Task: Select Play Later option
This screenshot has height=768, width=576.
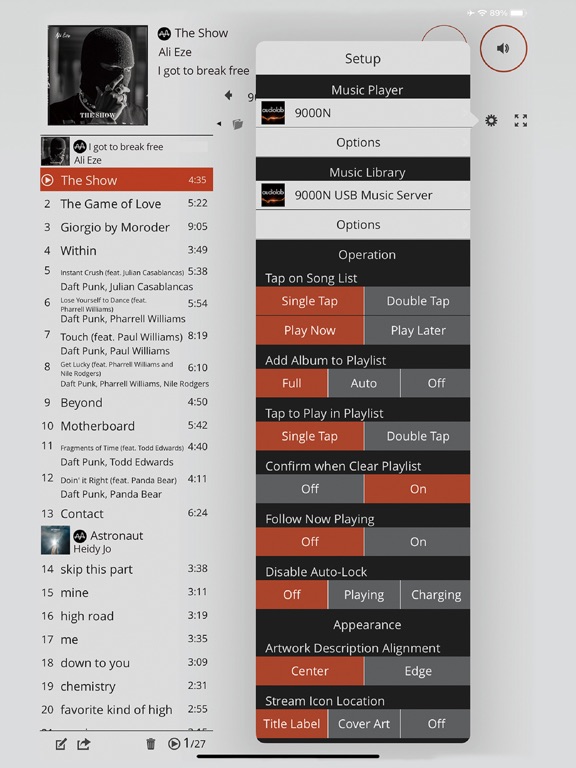Action: click(417, 330)
